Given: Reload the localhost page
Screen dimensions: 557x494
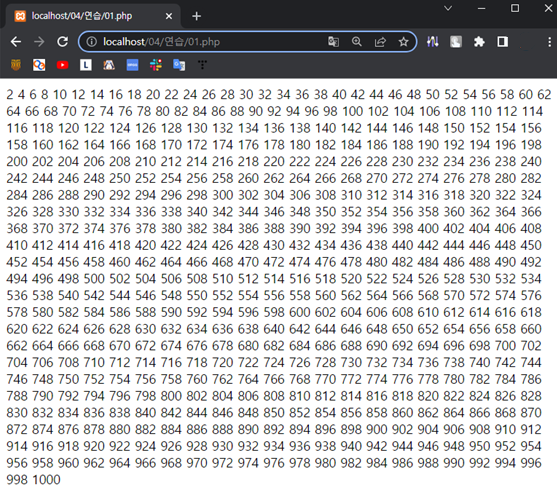Looking at the screenshot, I should coord(63,42).
